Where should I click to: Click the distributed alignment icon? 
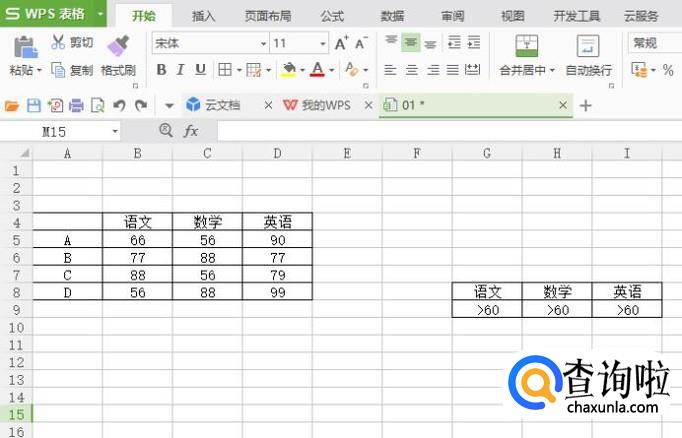point(472,70)
